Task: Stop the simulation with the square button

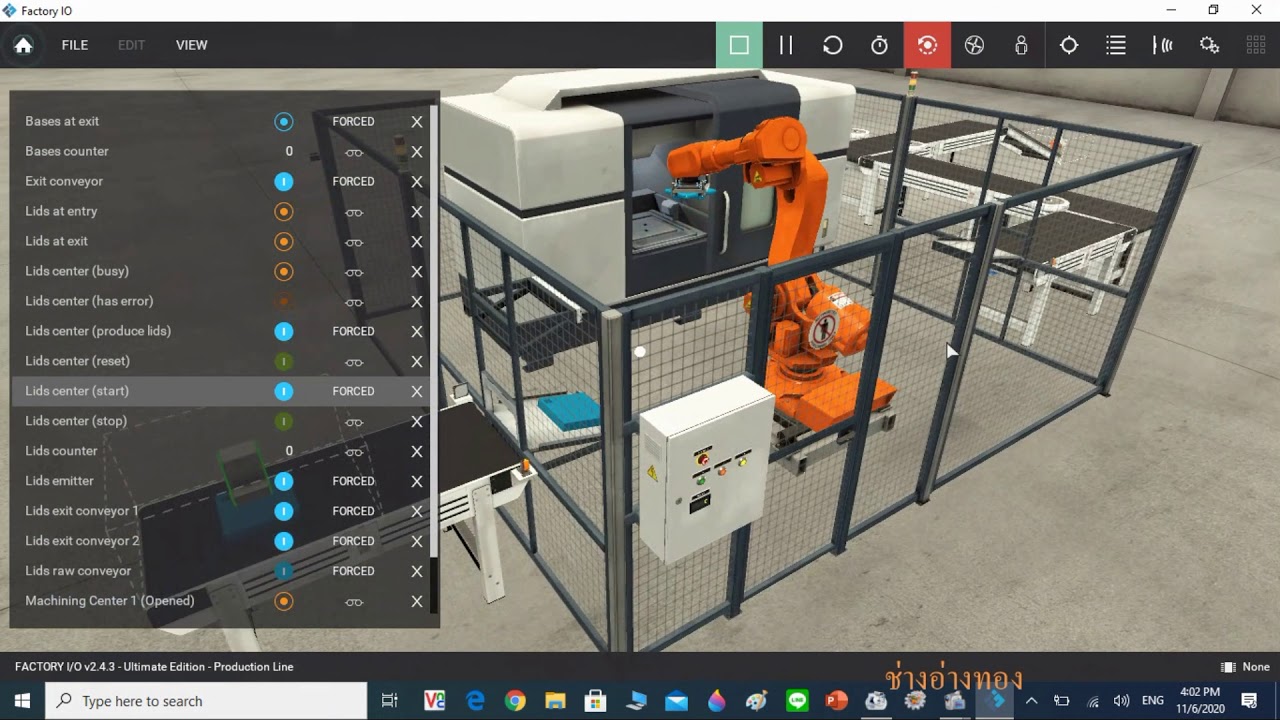Action: (x=739, y=45)
